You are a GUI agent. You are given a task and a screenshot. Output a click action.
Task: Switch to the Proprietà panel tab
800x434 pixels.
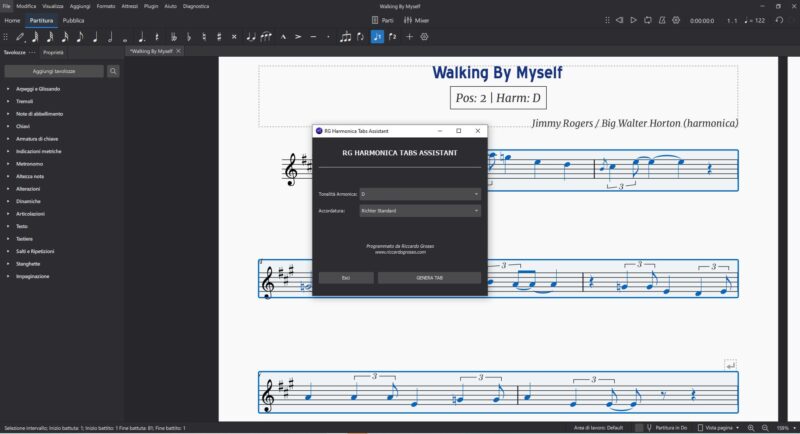53,53
